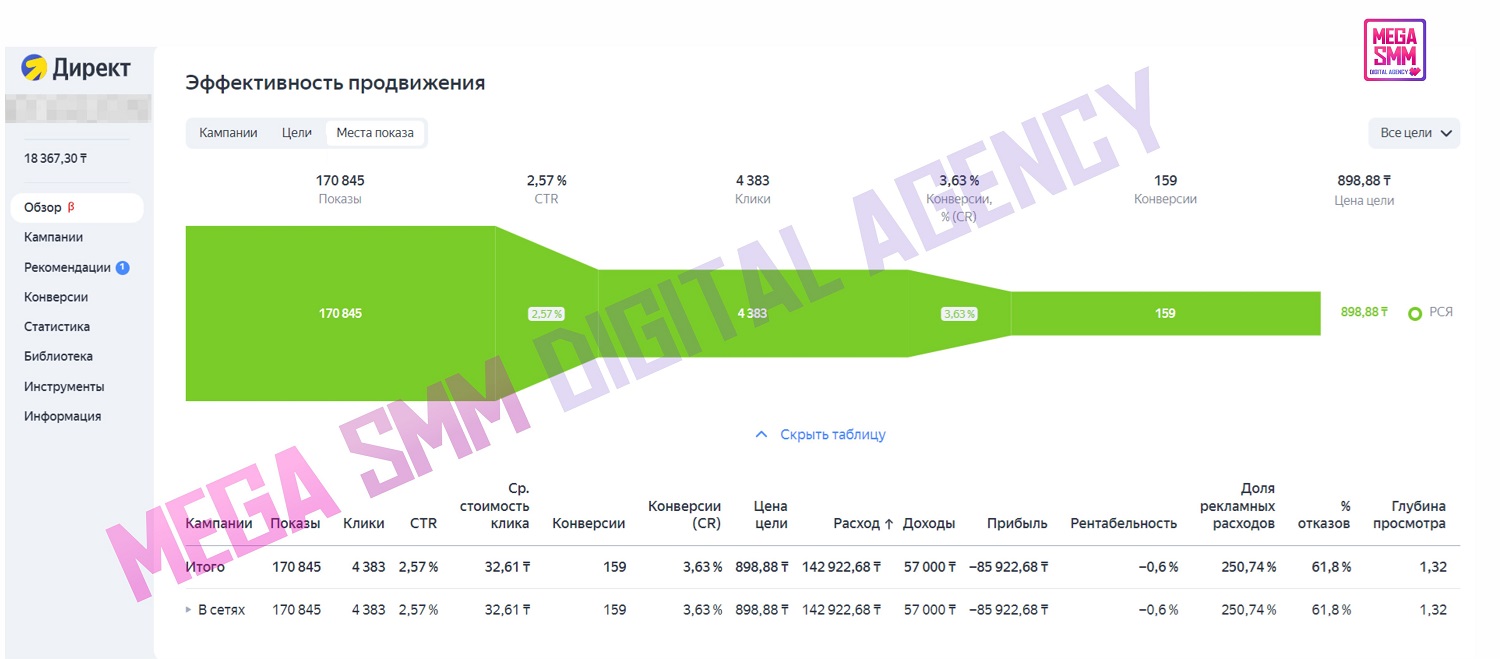Screen dimensions: 1500x659
Task: Sort table by Показы column header
Action: click(x=295, y=523)
